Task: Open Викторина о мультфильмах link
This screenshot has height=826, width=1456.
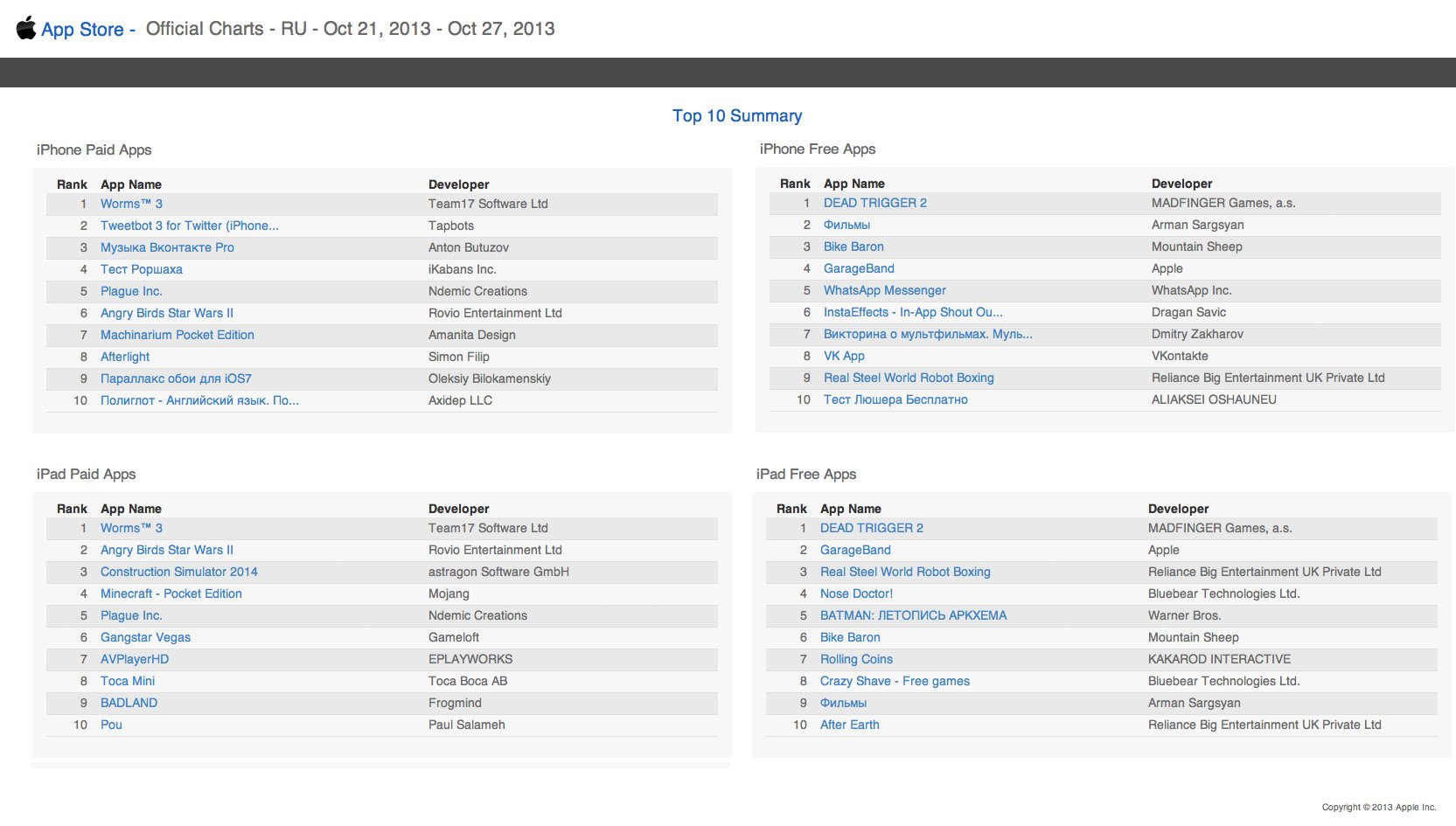Action: tap(928, 334)
